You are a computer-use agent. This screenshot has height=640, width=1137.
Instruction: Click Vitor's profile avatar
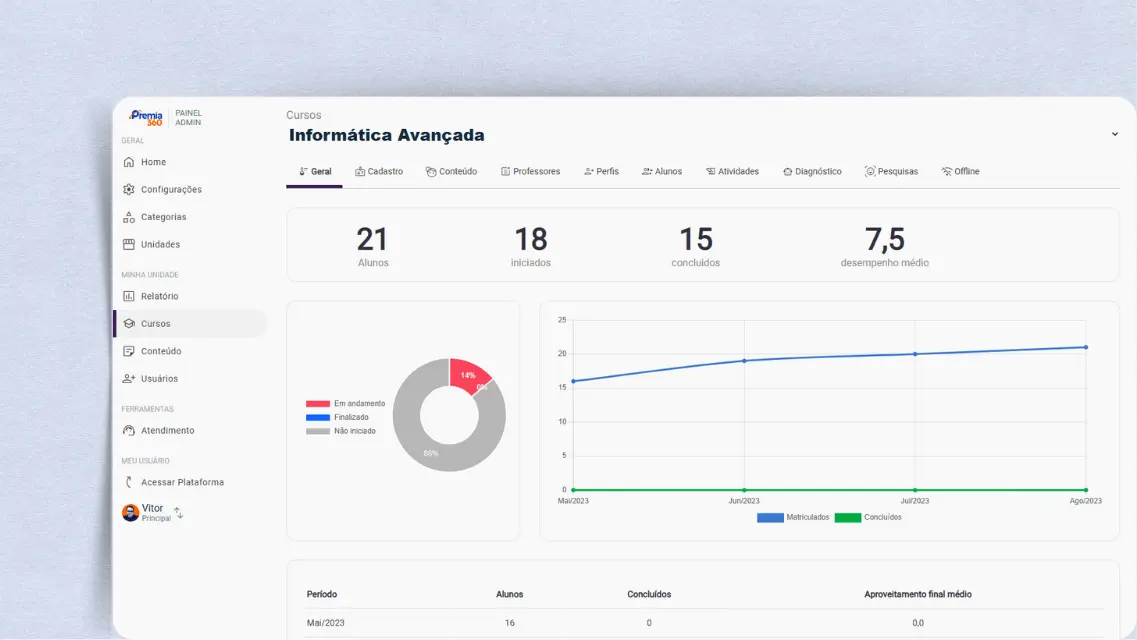131,512
